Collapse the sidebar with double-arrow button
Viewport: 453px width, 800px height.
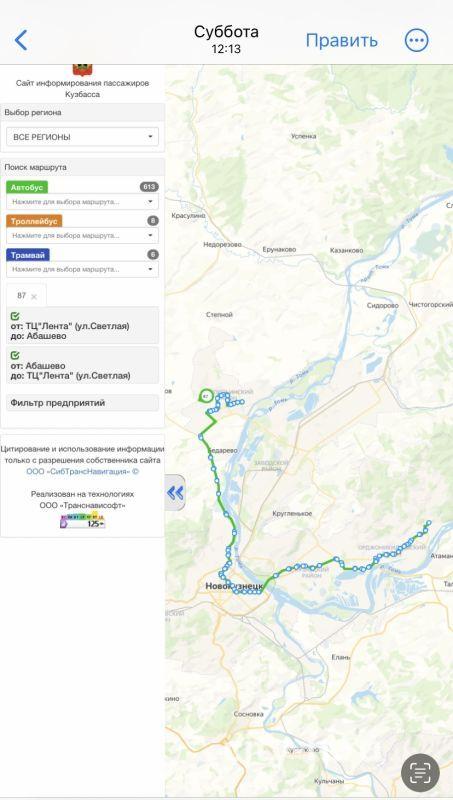[175, 492]
